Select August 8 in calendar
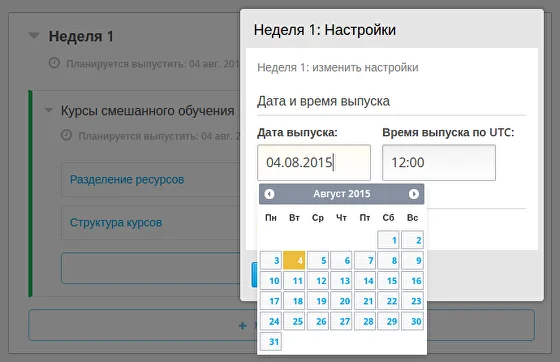 pos(388,260)
